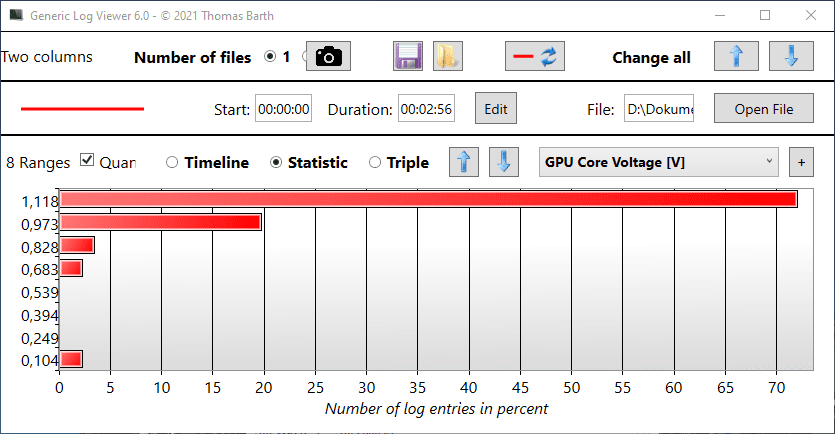
Task: Maximize the Generic Log Viewer window
Action: 765,15
